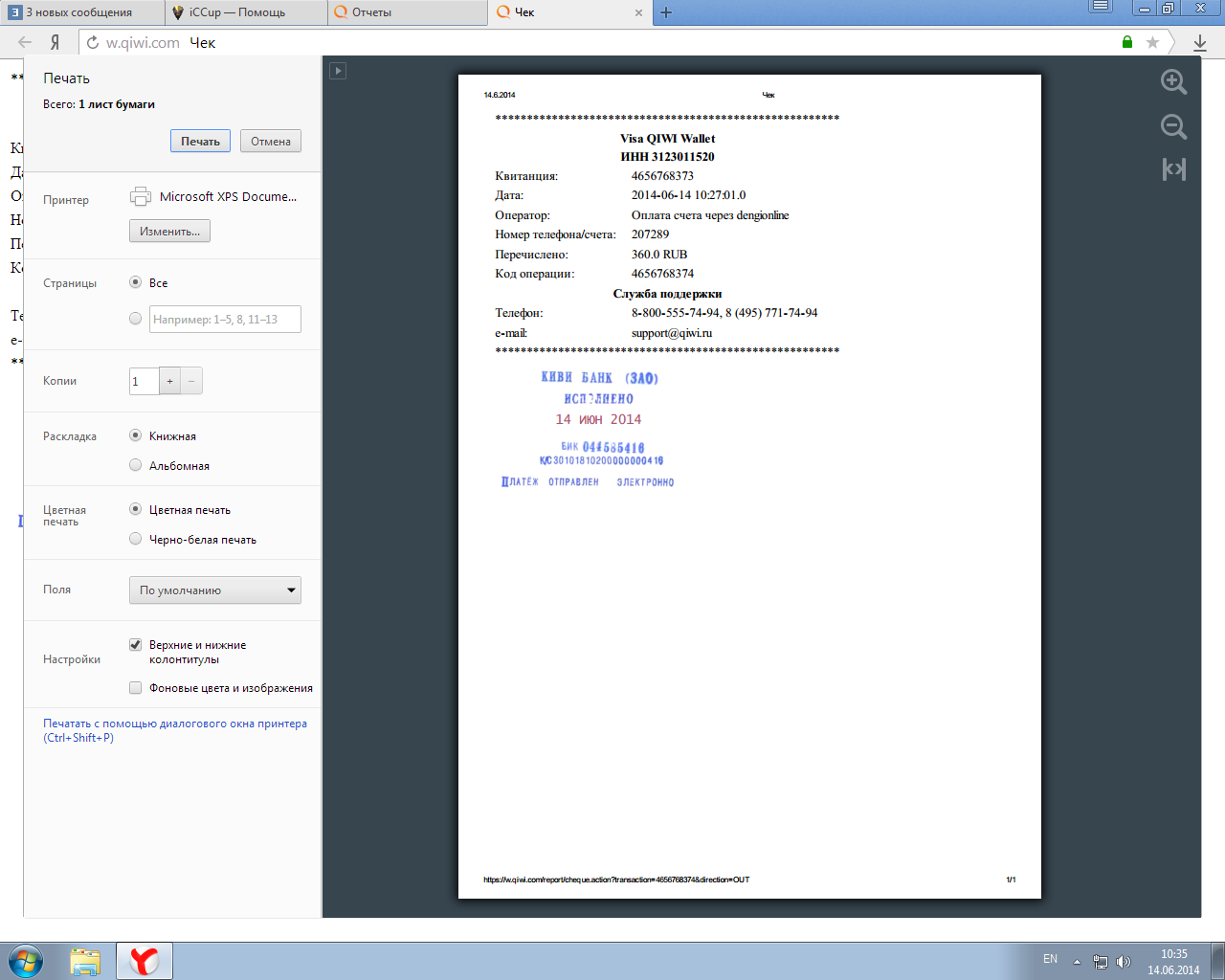The height and width of the screenshot is (980, 1225).
Task: Click the Microsoft XPS printer icon
Action: click(141, 196)
